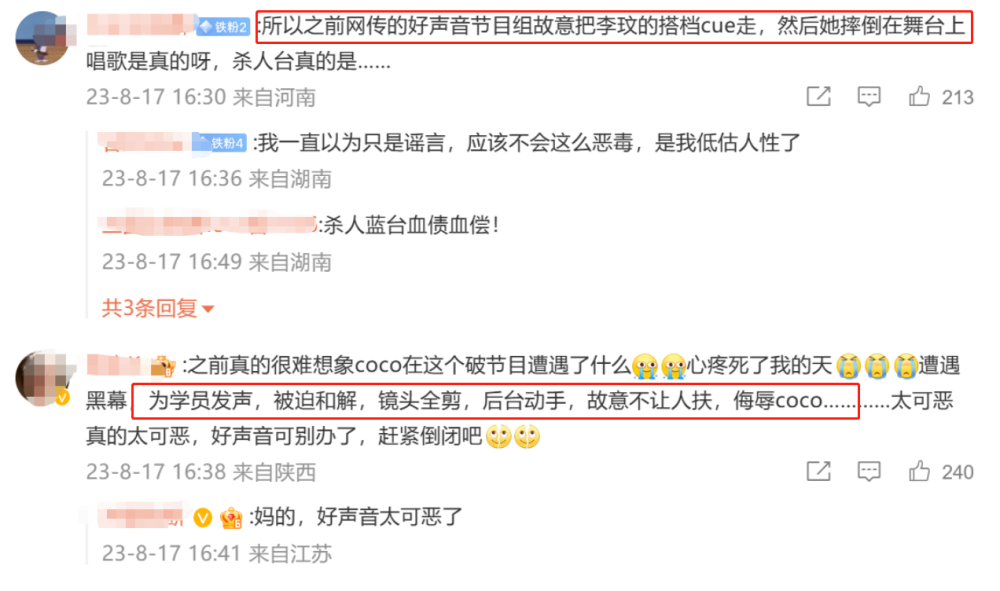
Task: Reply to the comment with 240 likes
Action: click(869, 472)
